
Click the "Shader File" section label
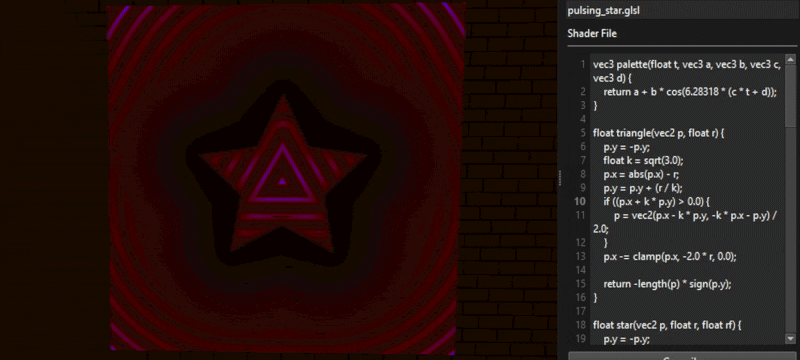(x=592, y=34)
